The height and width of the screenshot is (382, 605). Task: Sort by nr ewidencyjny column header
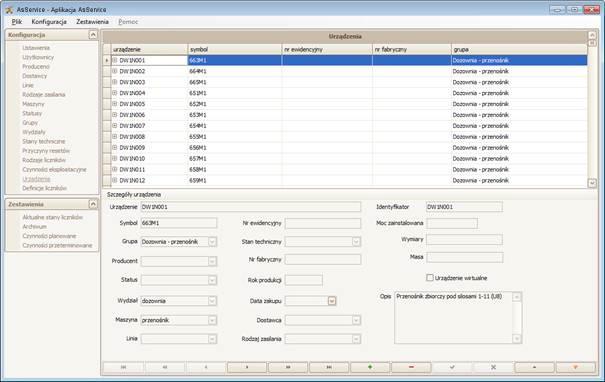point(327,49)
